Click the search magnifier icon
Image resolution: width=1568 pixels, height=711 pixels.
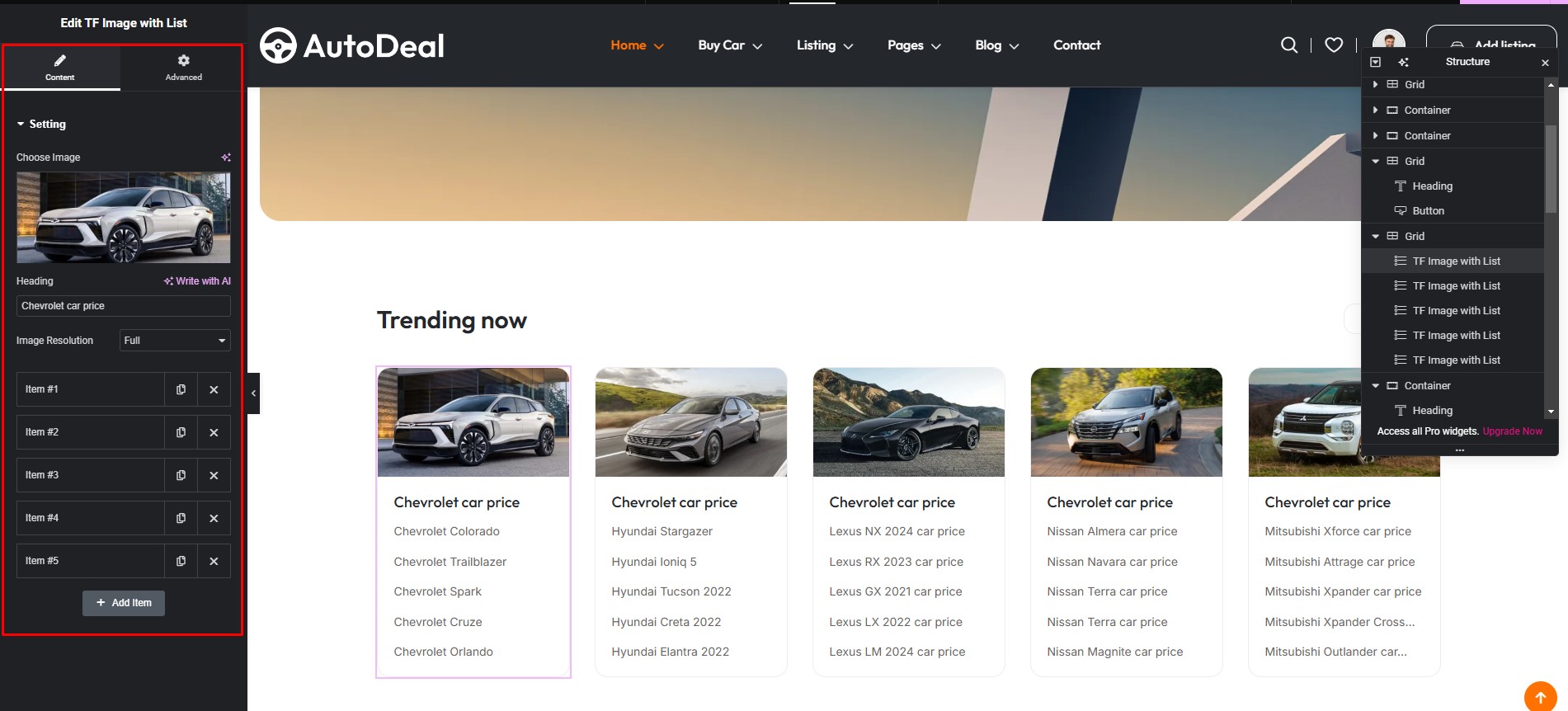[1289, 45]
